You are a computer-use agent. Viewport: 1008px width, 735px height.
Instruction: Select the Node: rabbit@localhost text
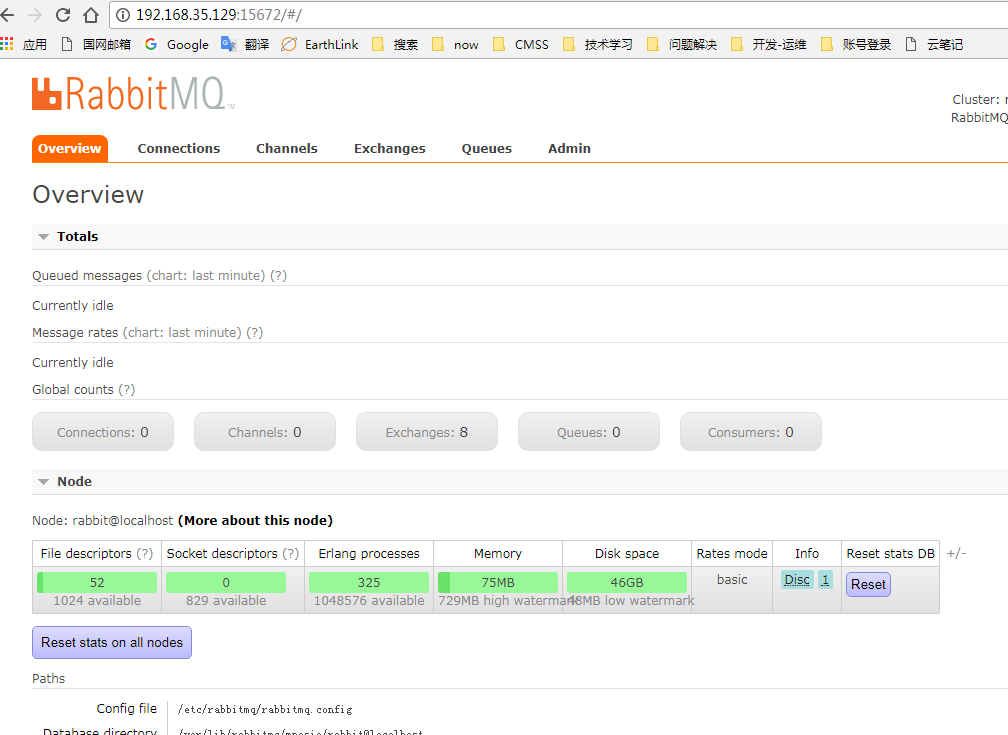point(103,520)
